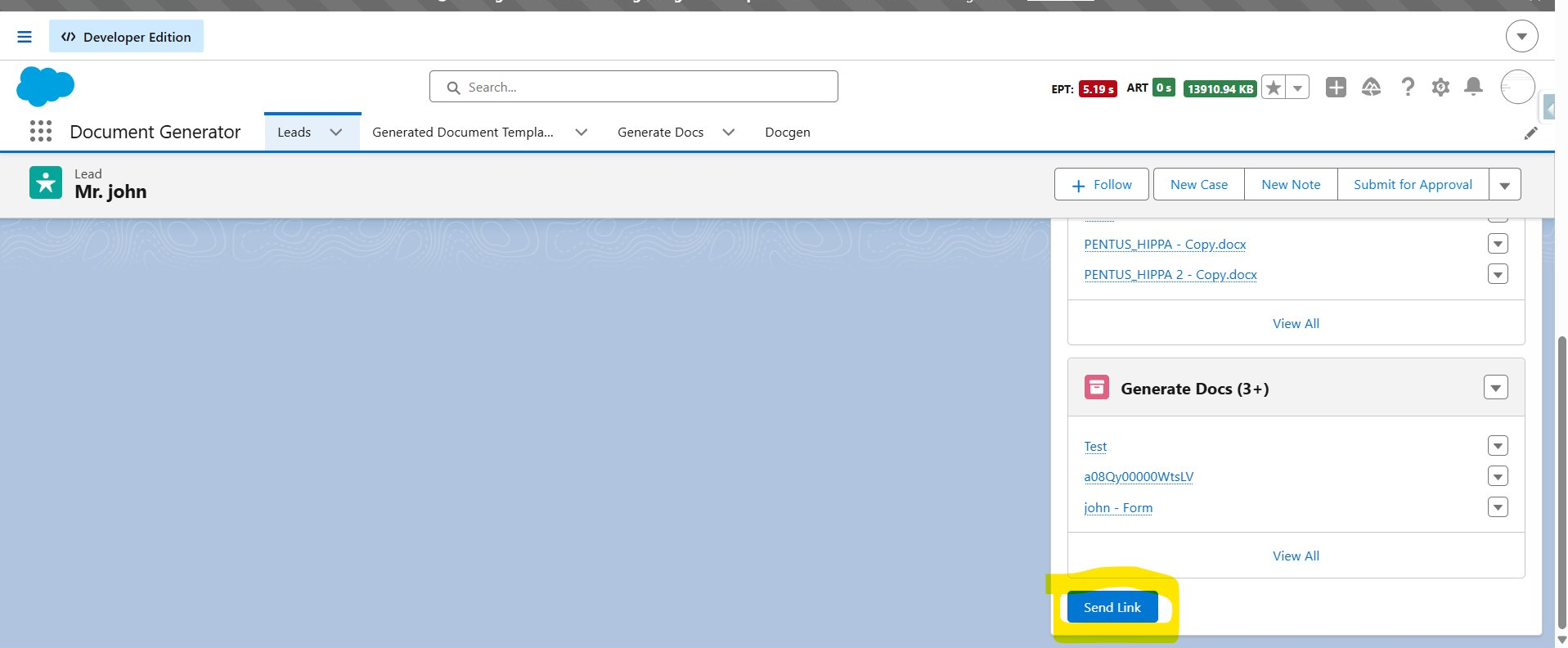Open the Generate Docs list actions dropdown

tap(1496, 387)
